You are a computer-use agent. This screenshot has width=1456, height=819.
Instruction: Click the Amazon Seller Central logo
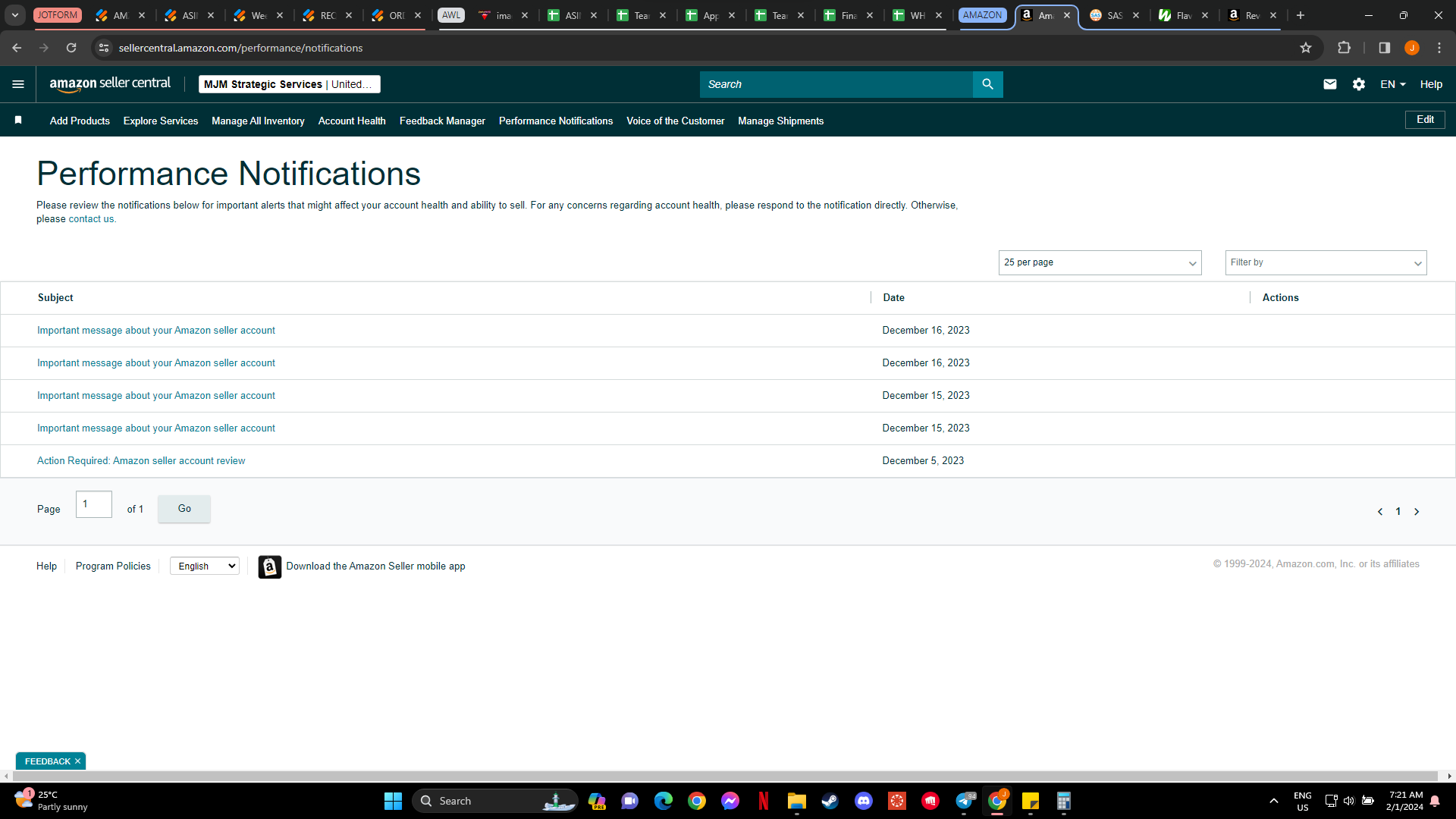(110, 84)
